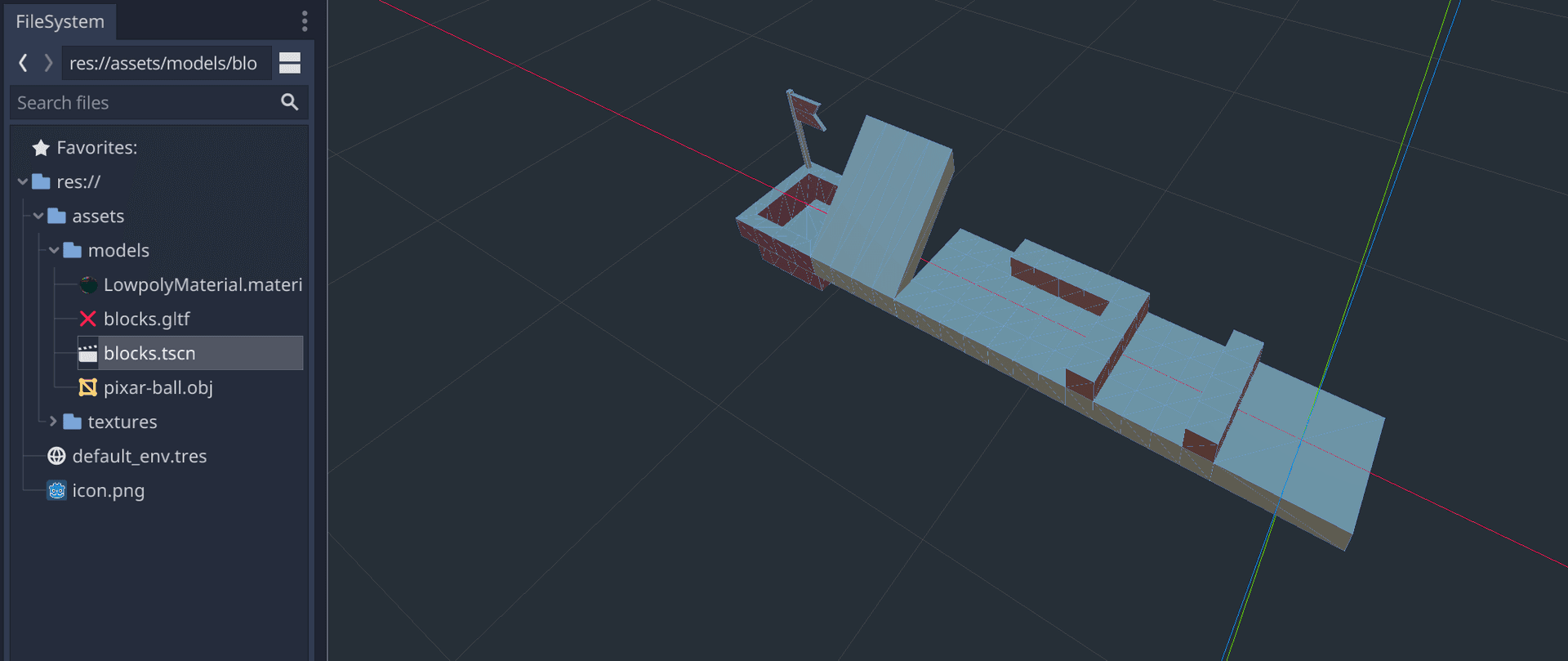Switch to the FileSystem tab
This screenshot has width=1568, height=661.
[60, 22]
